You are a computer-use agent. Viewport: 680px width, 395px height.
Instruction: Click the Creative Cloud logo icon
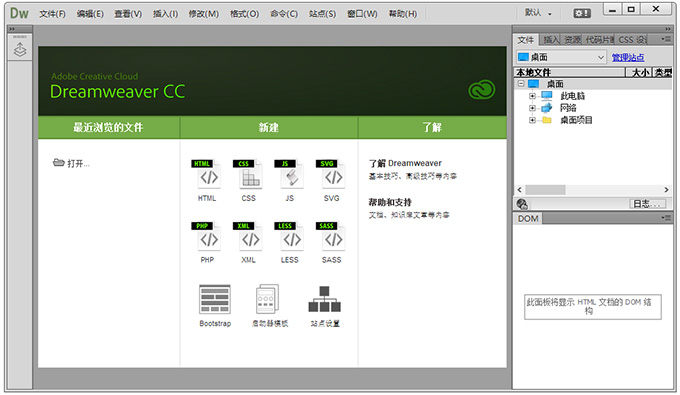[481, 90]
